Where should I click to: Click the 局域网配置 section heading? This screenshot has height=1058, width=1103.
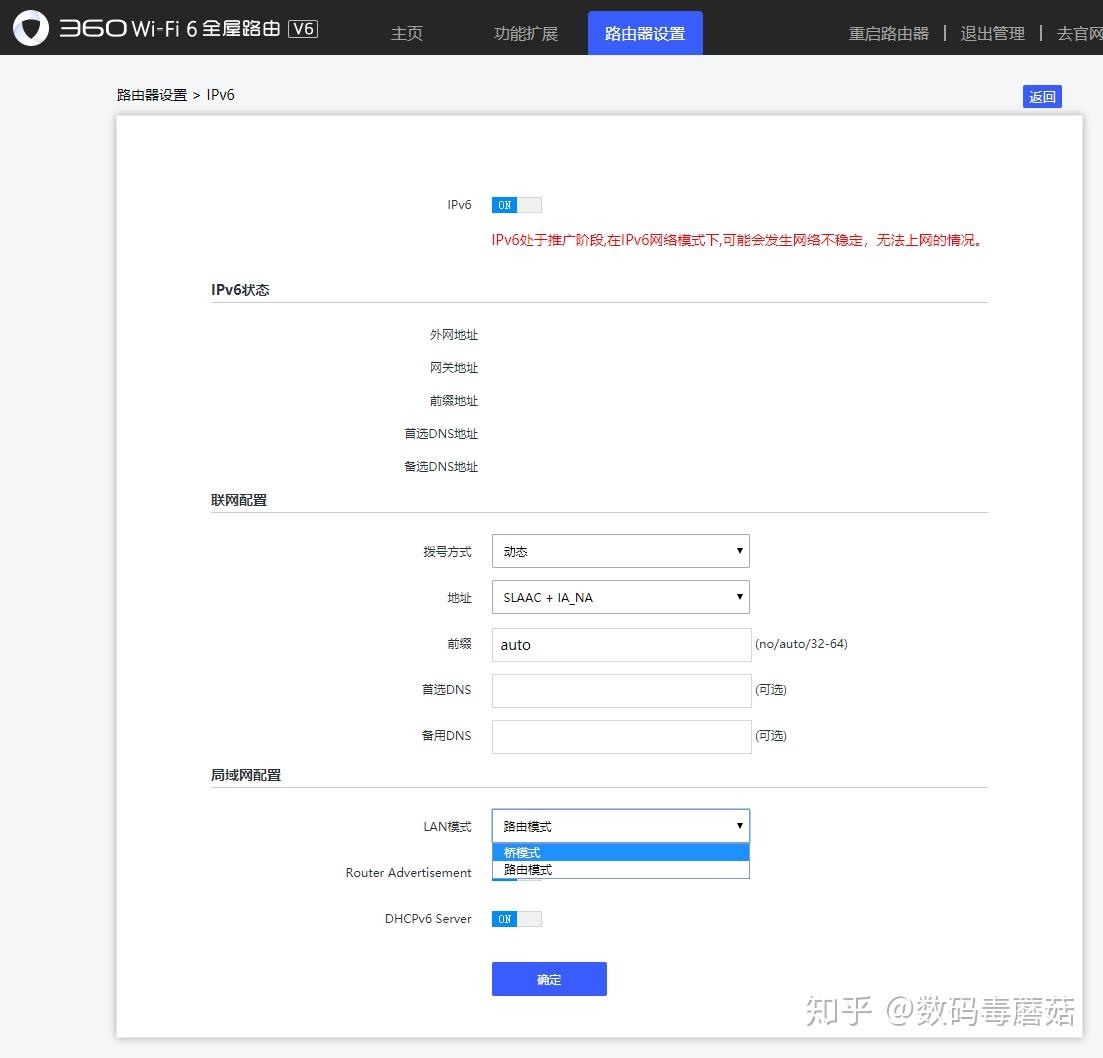point(246,775)
